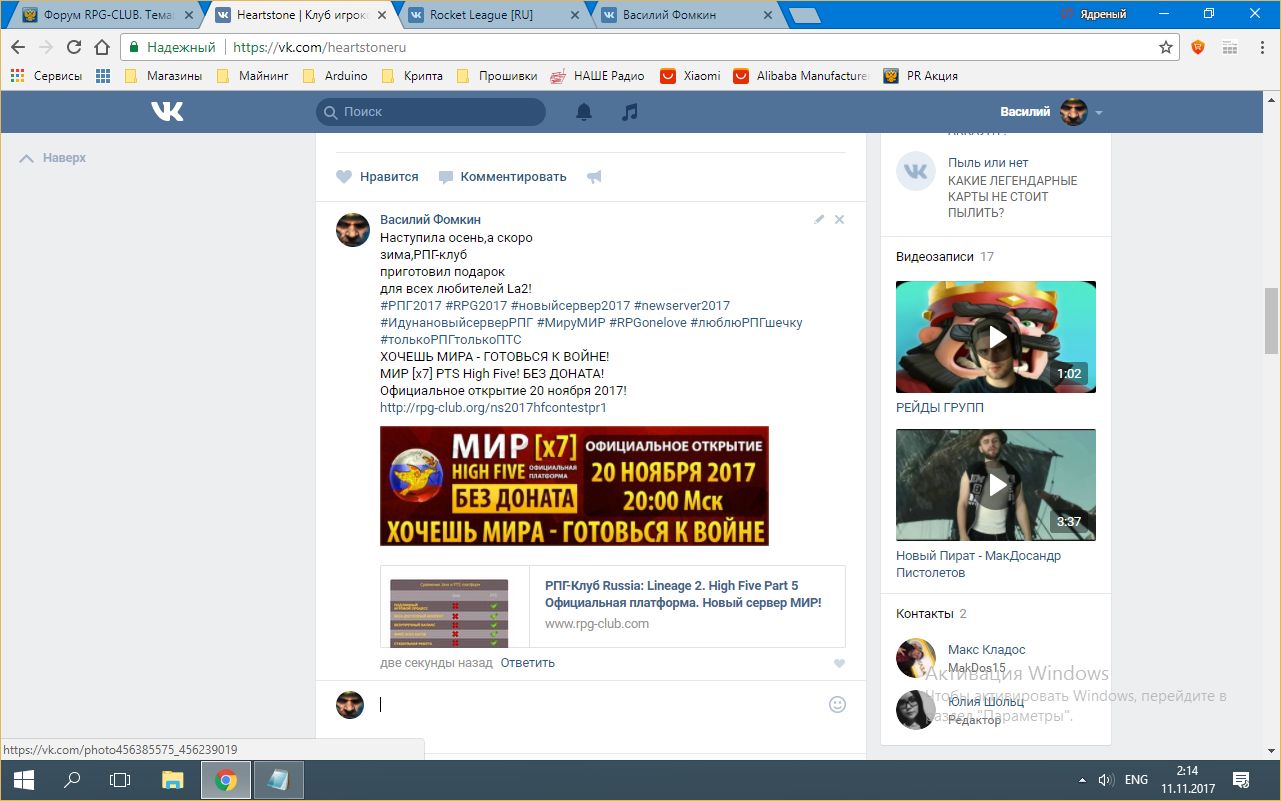Click the Ответить reply link
1281x801 pixels.
(x=527, y=663)
